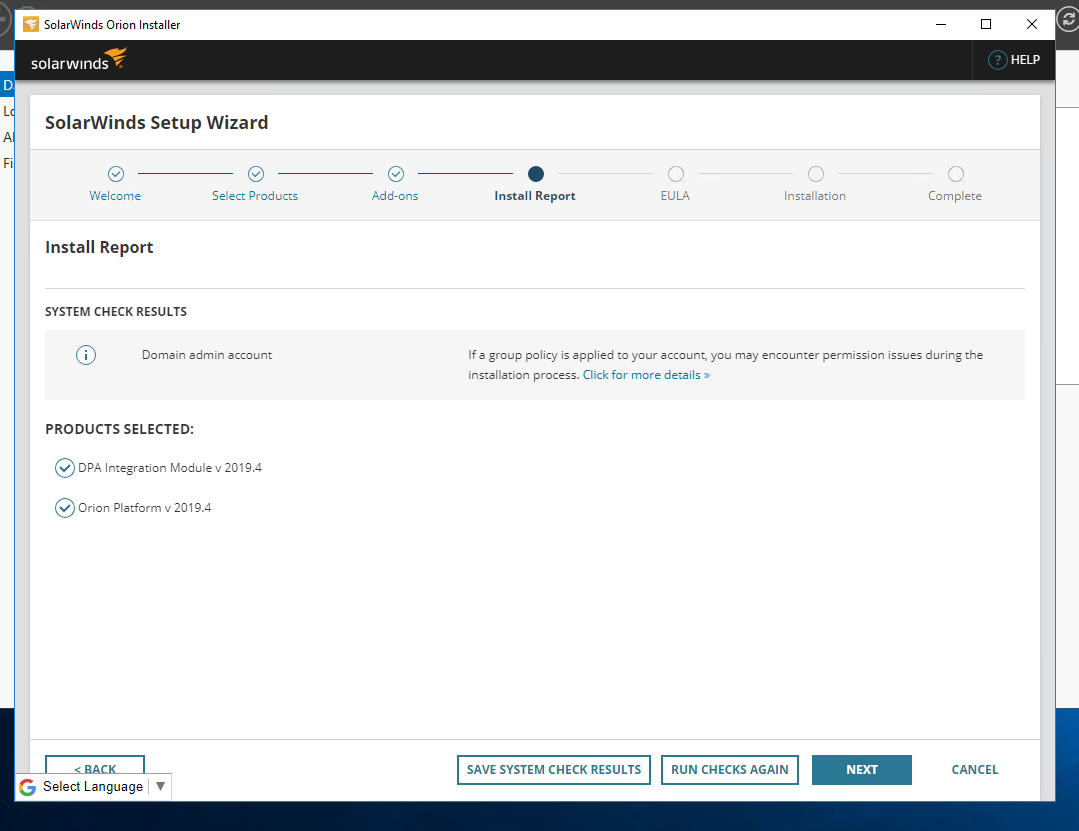Open the Help question mark icon

[x=997, y=60]
